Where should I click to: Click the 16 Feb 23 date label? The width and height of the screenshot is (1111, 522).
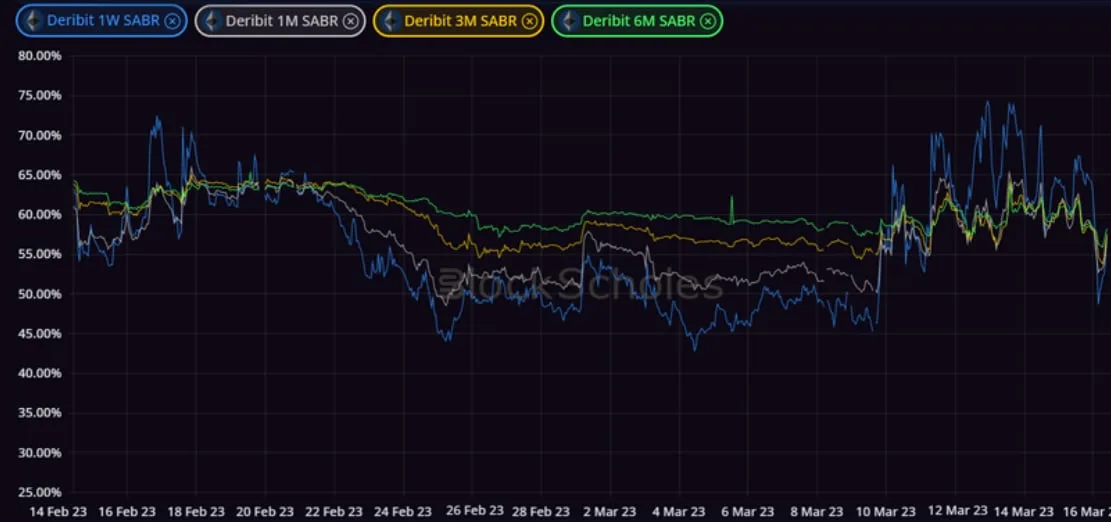click(128, 511)
